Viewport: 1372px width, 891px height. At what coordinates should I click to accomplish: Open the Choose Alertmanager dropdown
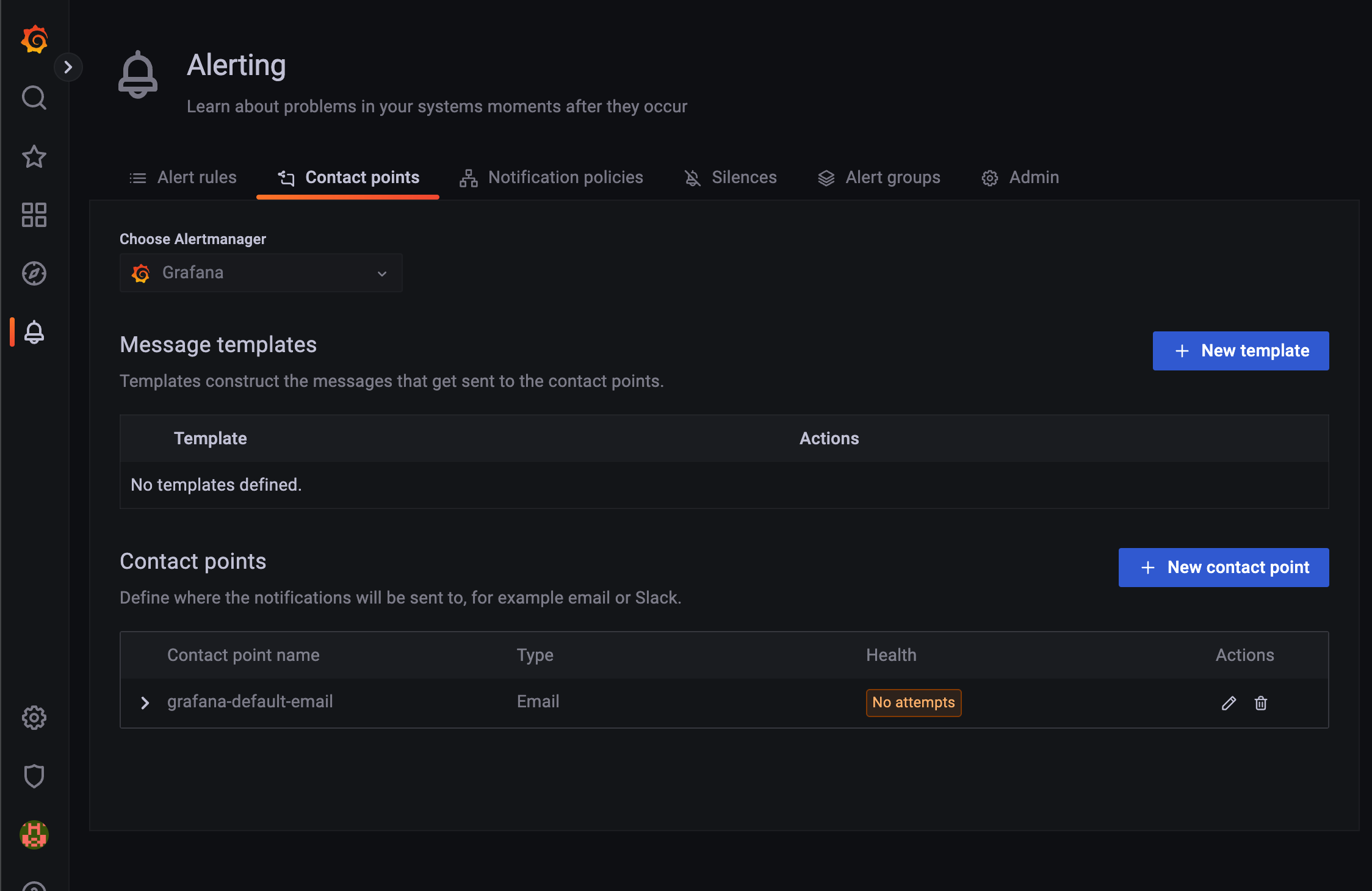261,273
